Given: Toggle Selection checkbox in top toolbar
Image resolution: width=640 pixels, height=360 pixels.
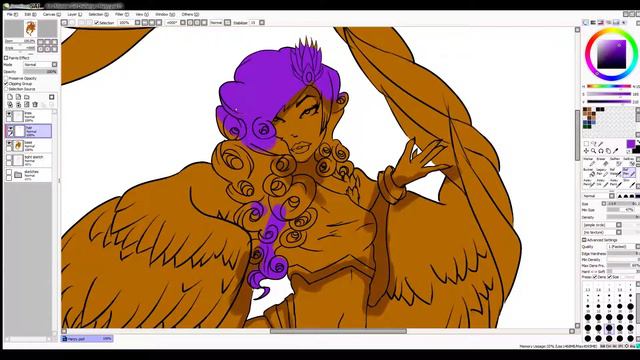Looking at the screenshot, I should click(x=97, y=23).
